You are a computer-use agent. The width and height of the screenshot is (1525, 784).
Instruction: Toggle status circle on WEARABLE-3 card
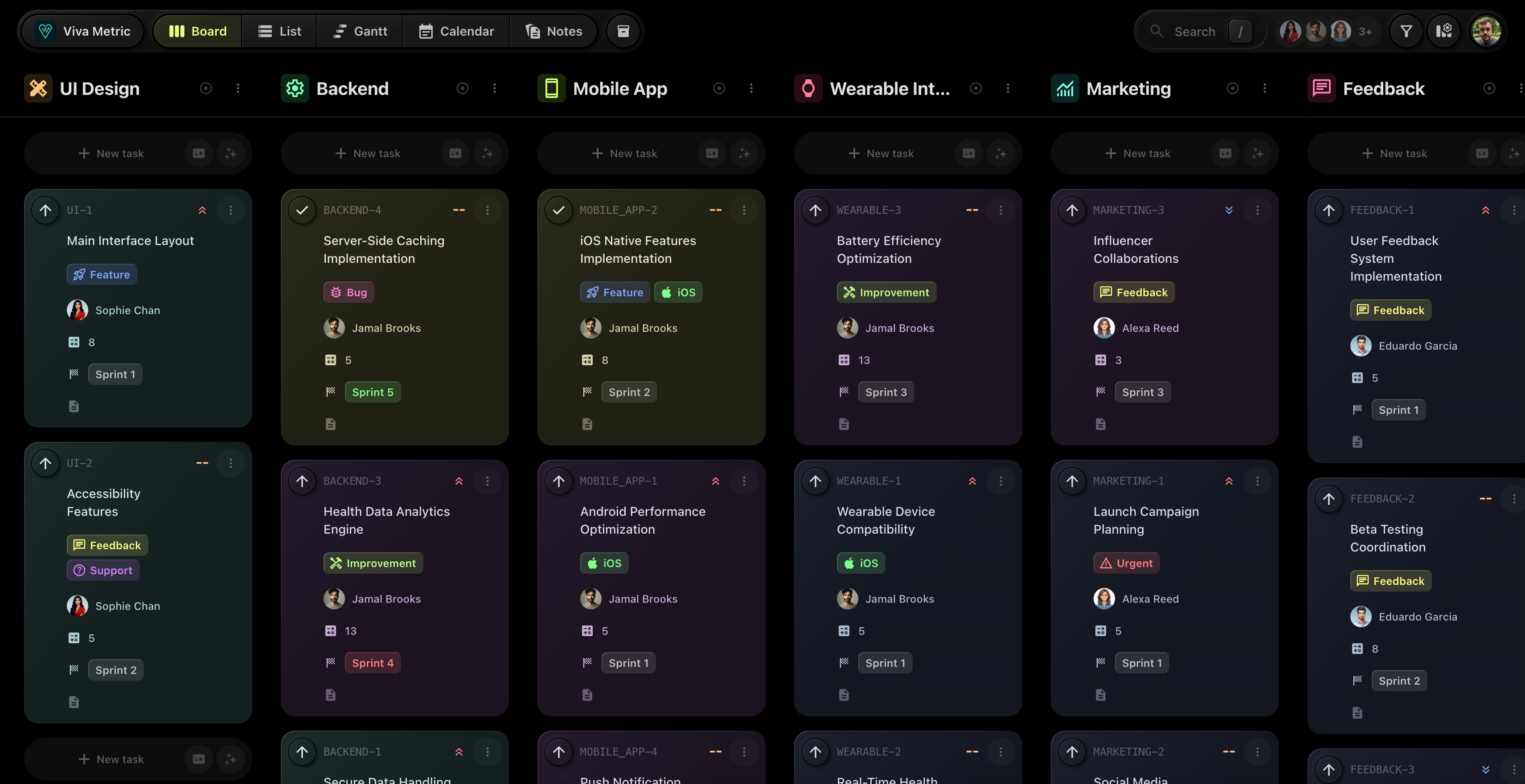click(x=815, y=210)
